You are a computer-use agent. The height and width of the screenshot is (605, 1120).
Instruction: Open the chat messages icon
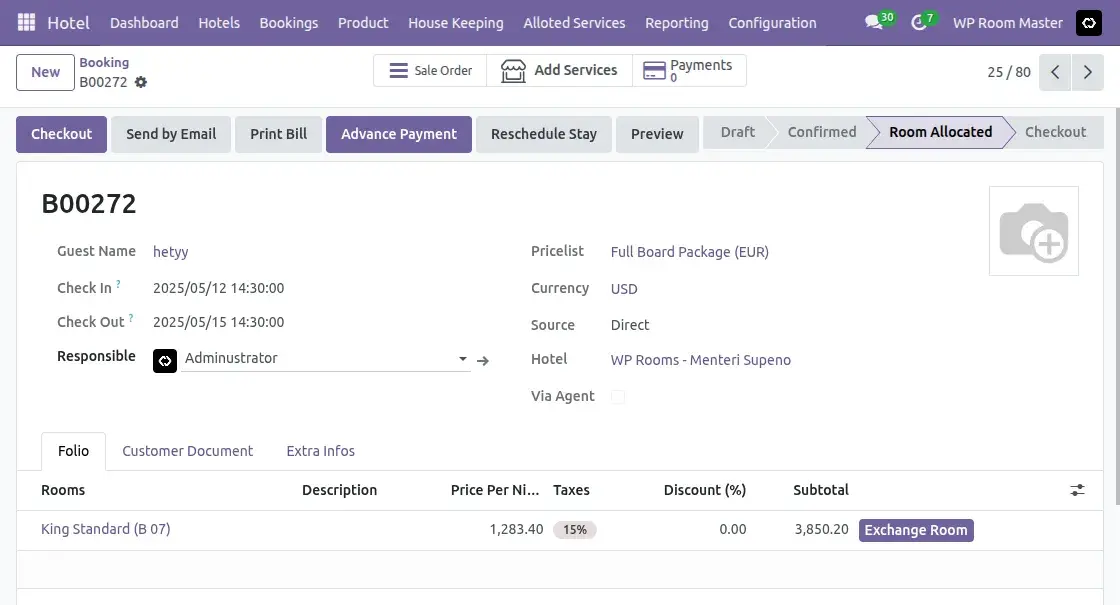pos(874,22)
